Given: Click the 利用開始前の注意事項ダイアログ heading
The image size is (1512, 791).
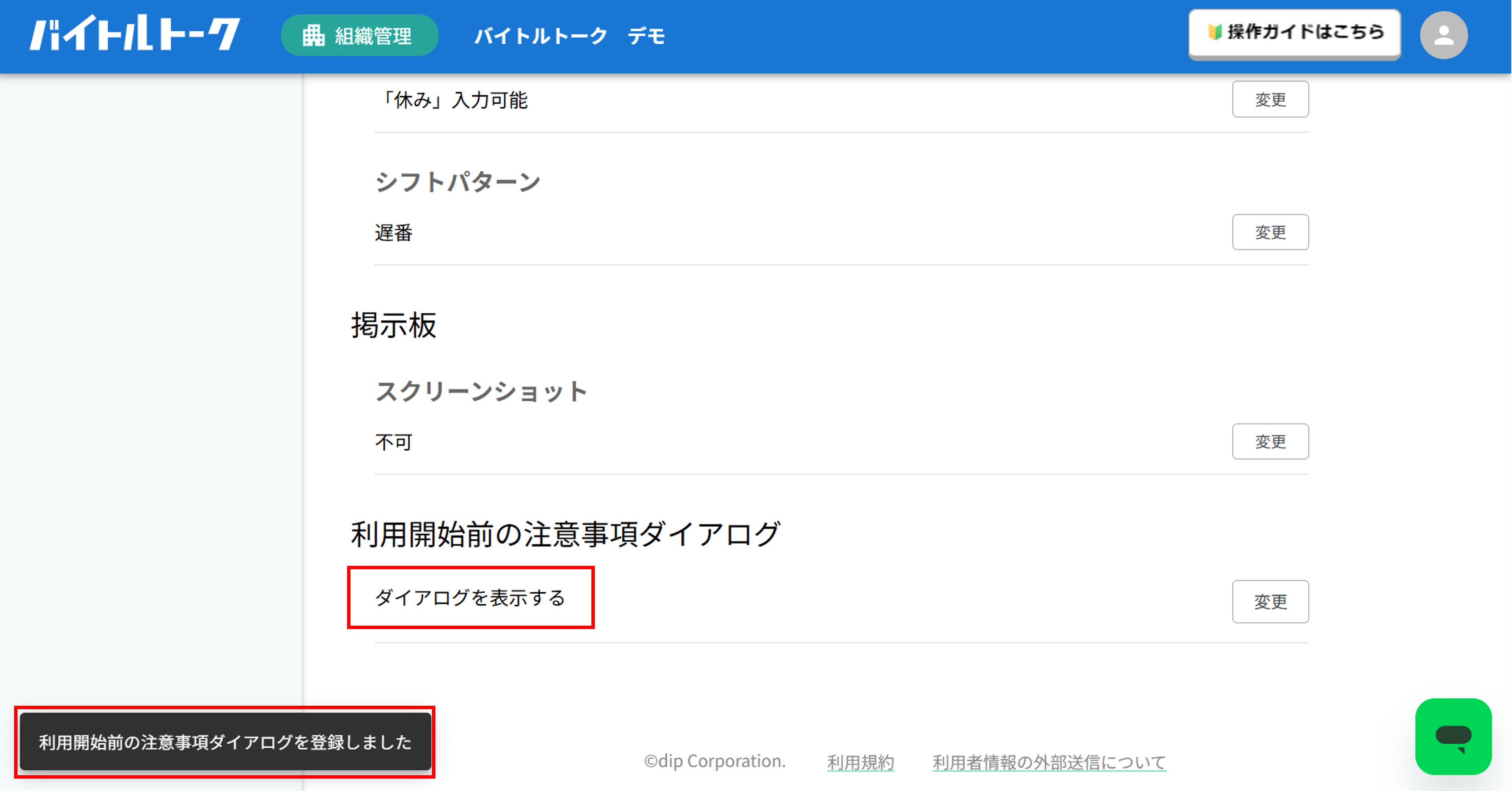Looking at the screenshot, I should click(x=566, y=534).
